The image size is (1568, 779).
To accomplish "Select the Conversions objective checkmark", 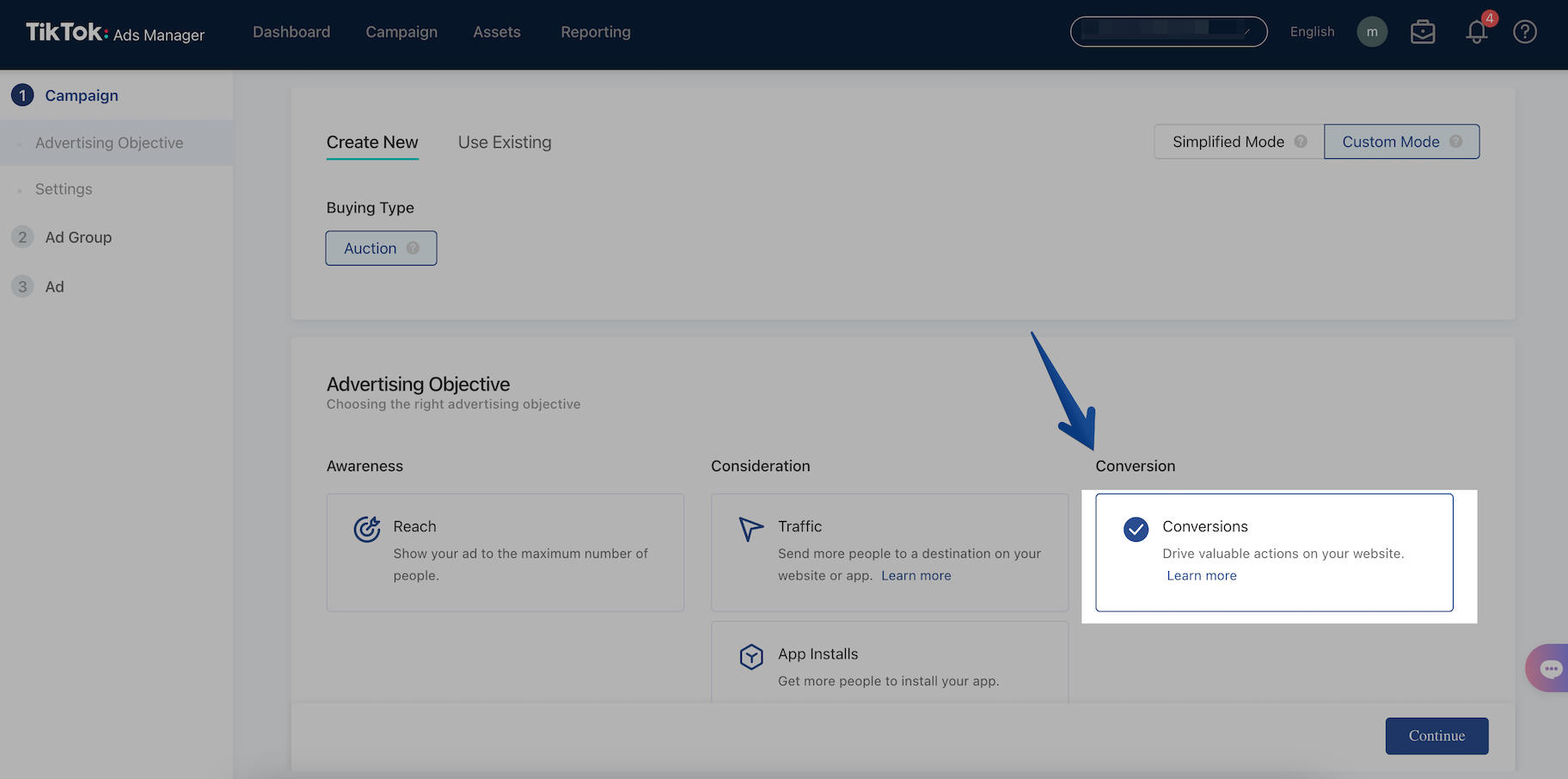I will coord(1136,529).
